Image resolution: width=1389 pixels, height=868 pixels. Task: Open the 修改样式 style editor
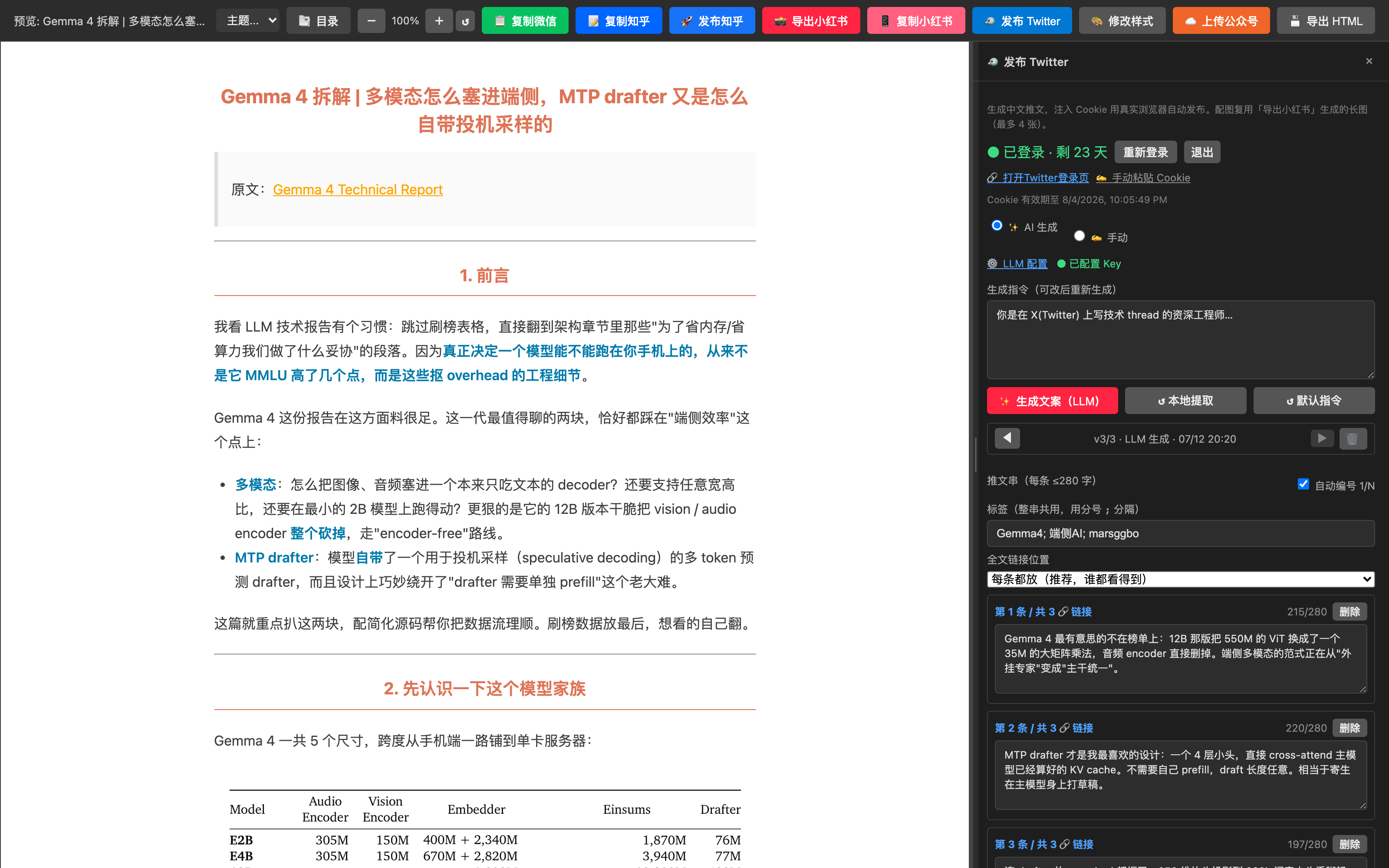(1122, 21)
